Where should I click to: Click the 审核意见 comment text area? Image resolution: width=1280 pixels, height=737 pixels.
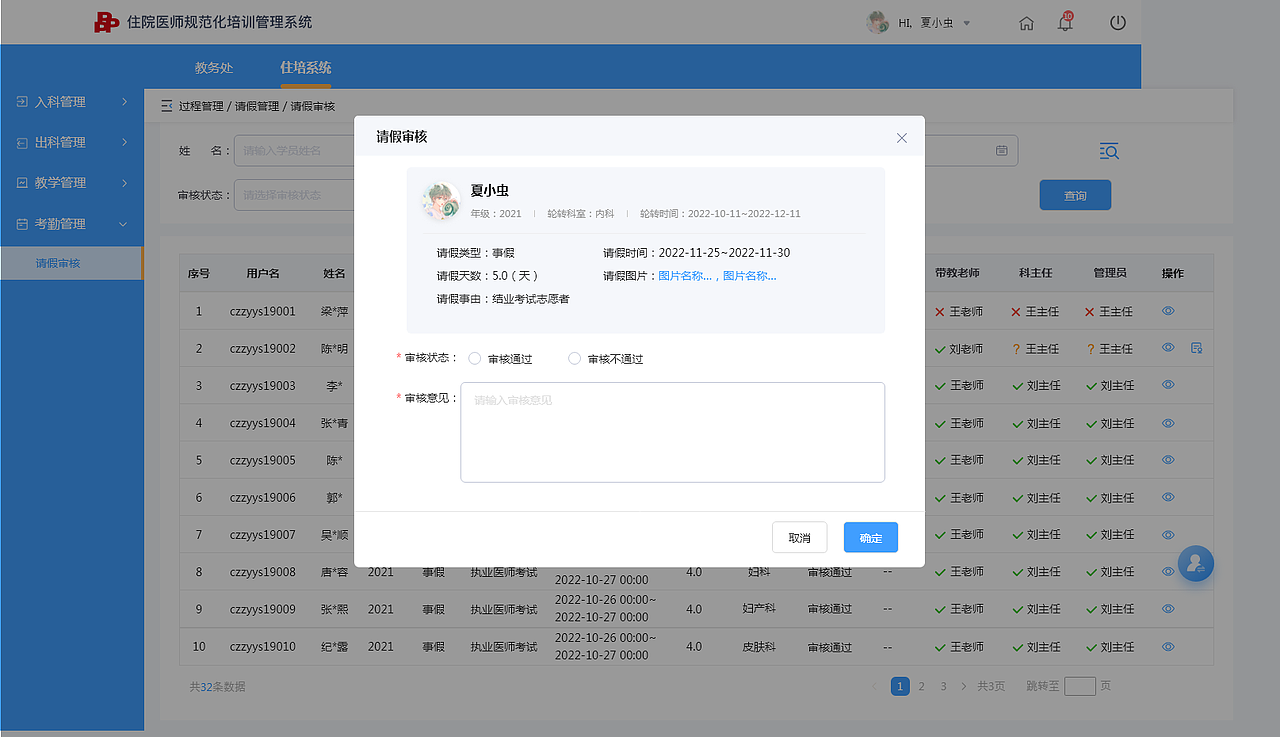point(672,432)
